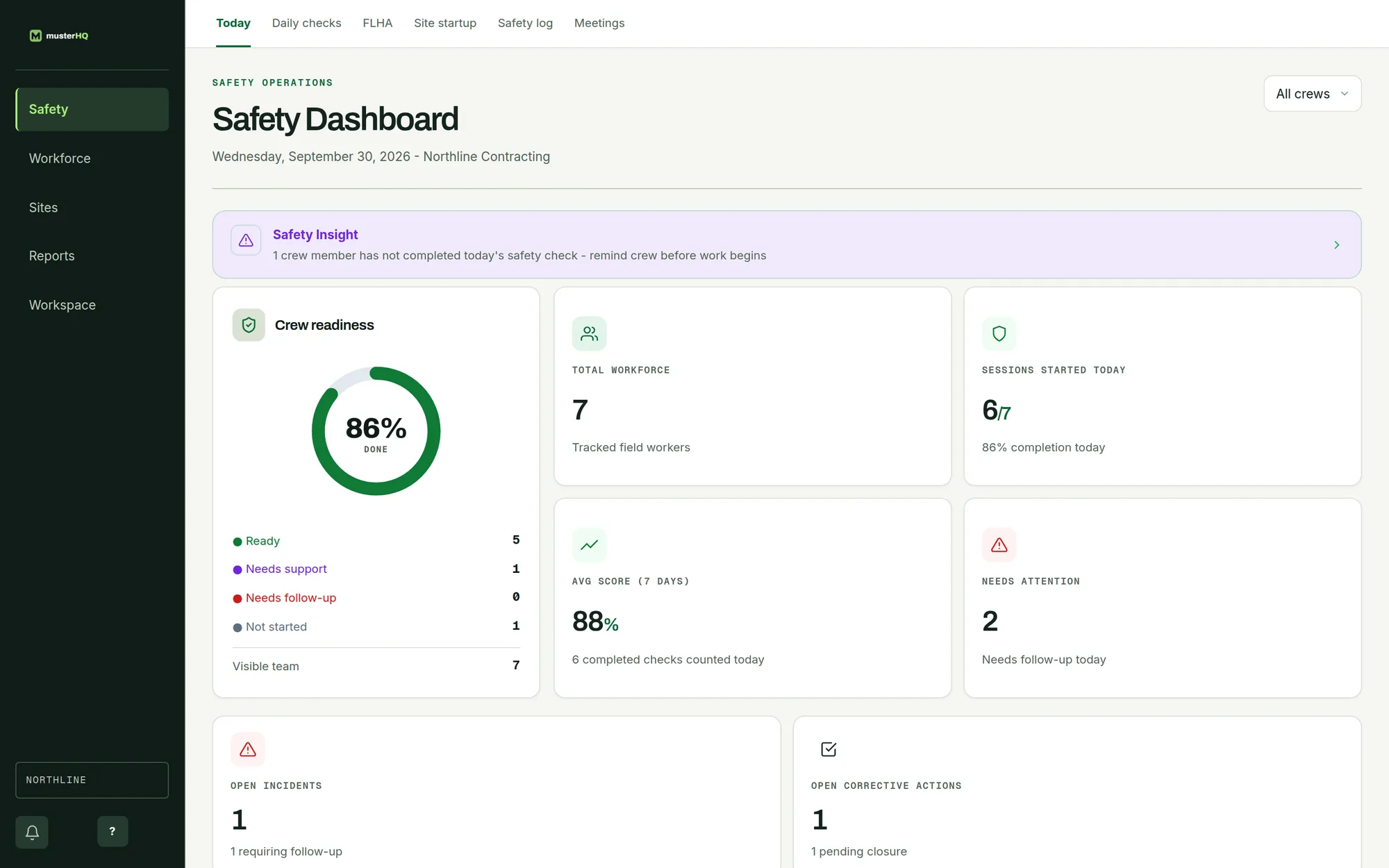This screenshot has height=868, width=1389.
Task: Click the Ready legend row
Action: [x=376, y=541]
